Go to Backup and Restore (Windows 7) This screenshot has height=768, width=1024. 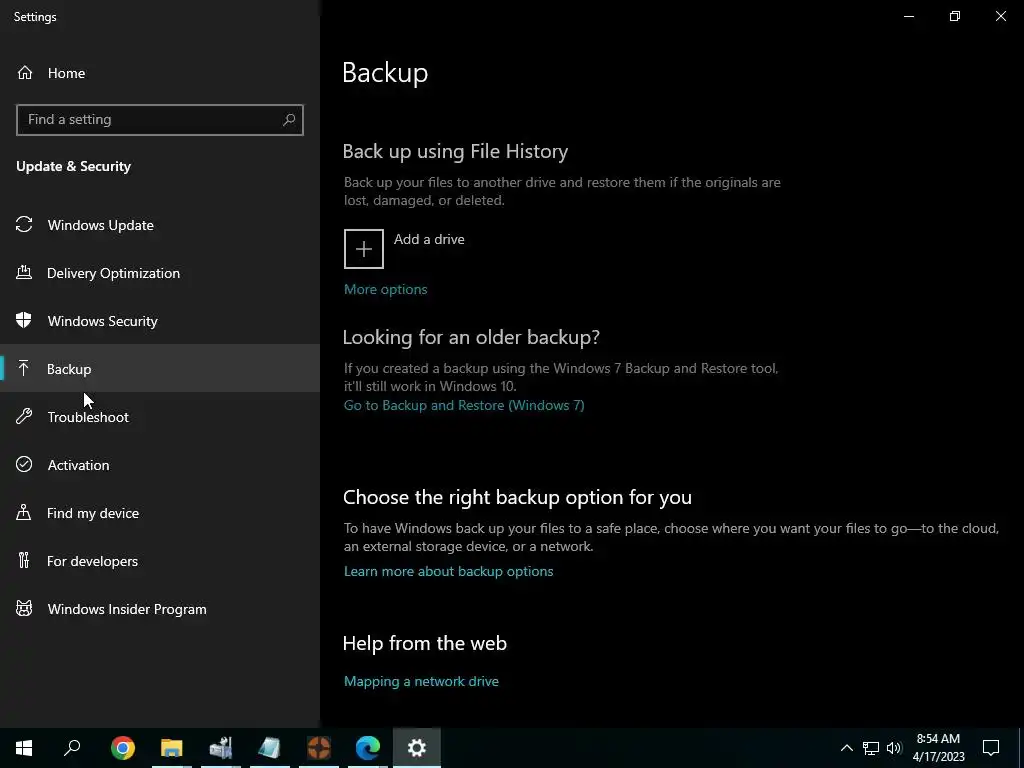[464, 405]
